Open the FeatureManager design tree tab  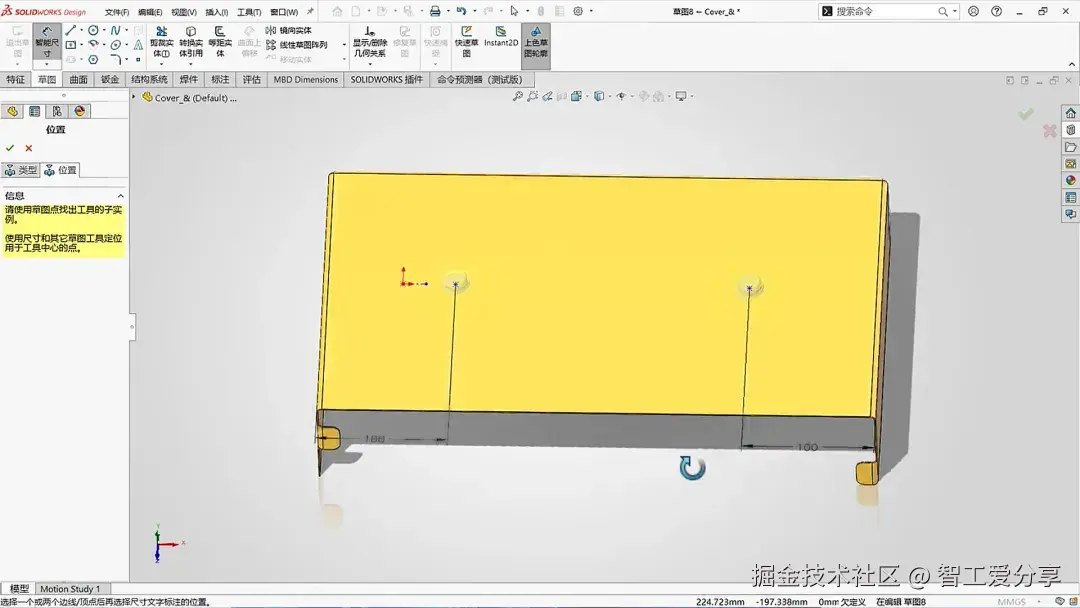point(12,111)
